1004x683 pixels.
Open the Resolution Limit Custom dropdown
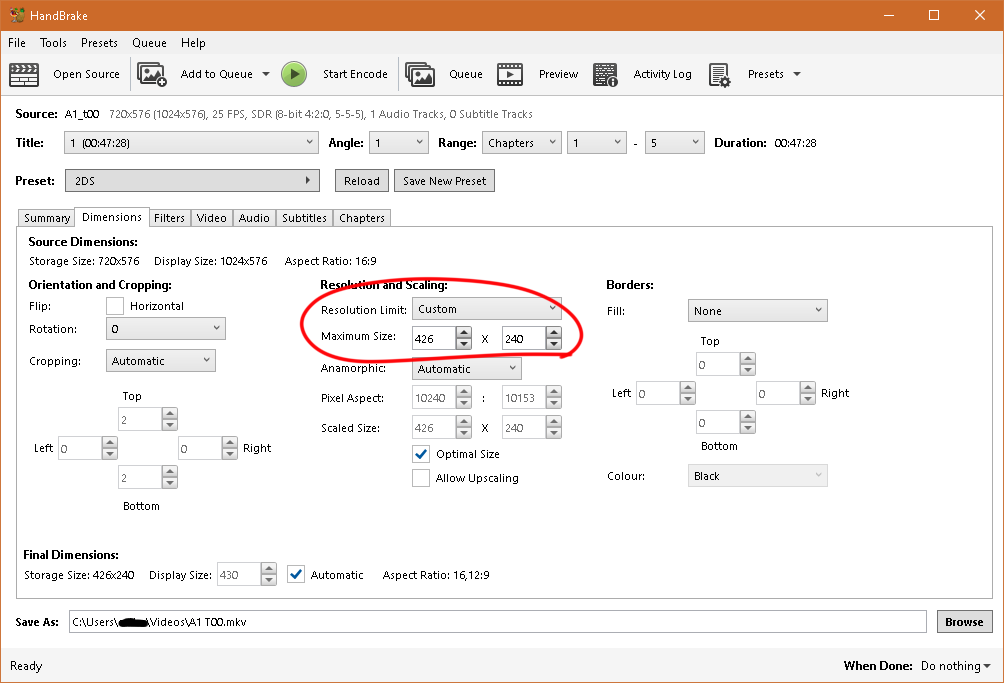click(x=487, y=309)
